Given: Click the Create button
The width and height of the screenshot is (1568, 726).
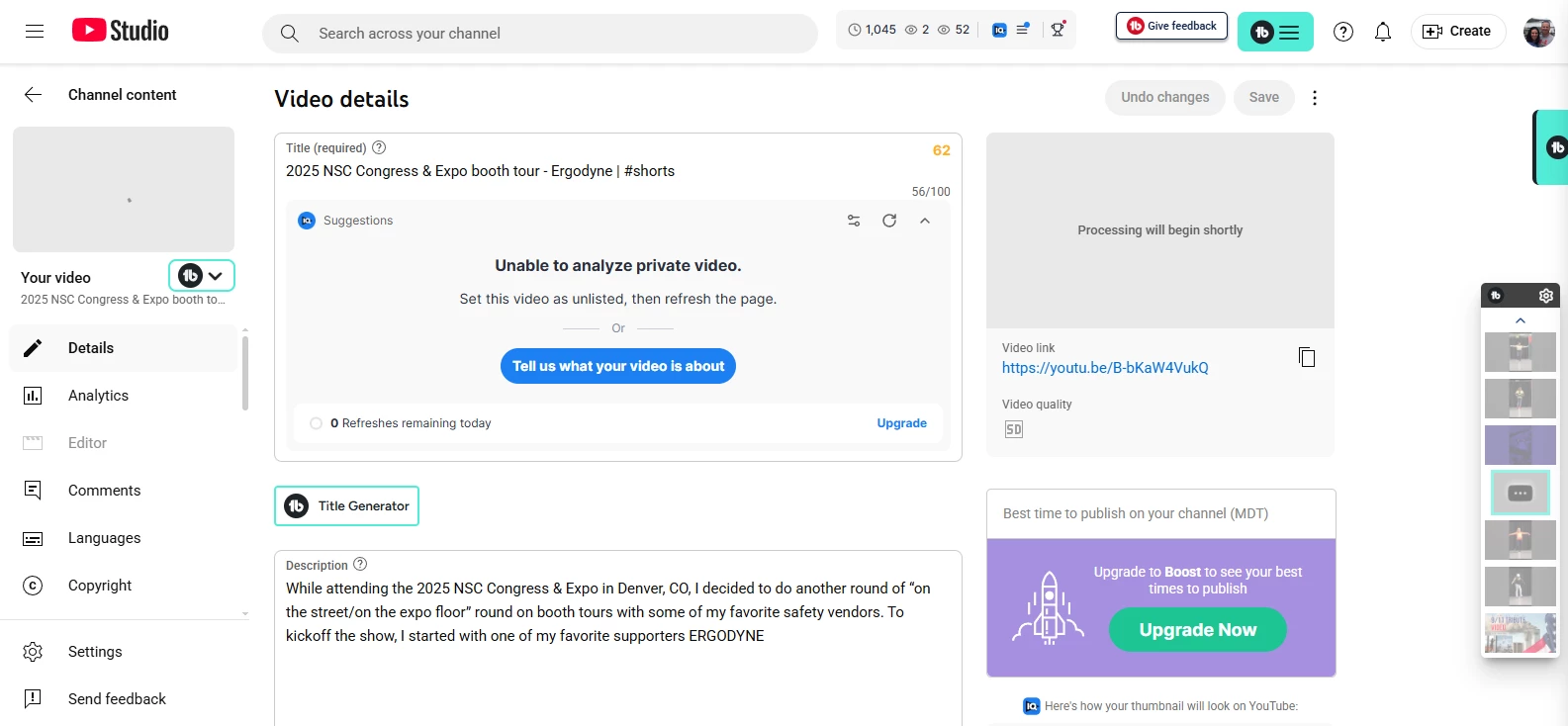Looking at the screenshot, I should click(x=1457, y=32).
